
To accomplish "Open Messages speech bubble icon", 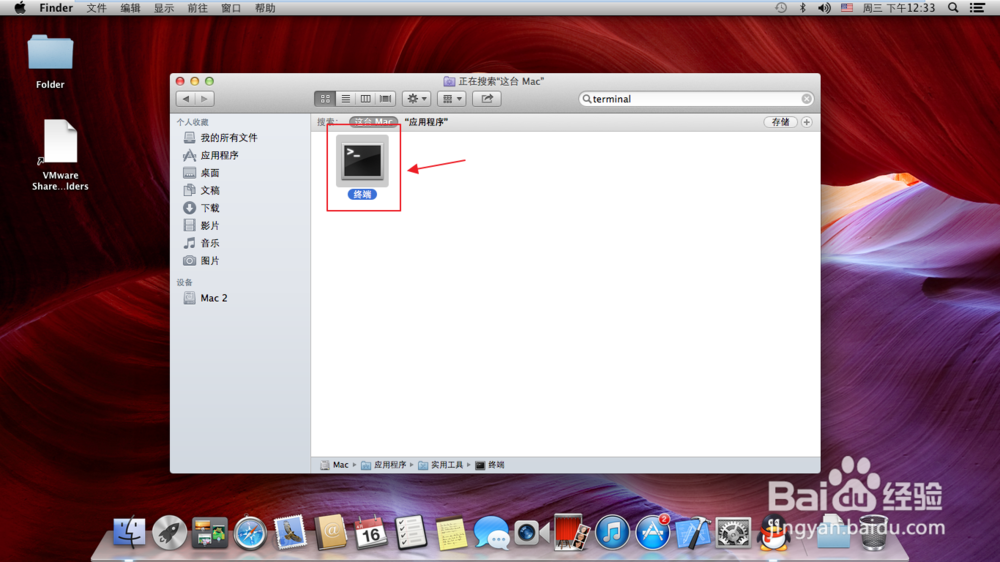I will (491, 533).
